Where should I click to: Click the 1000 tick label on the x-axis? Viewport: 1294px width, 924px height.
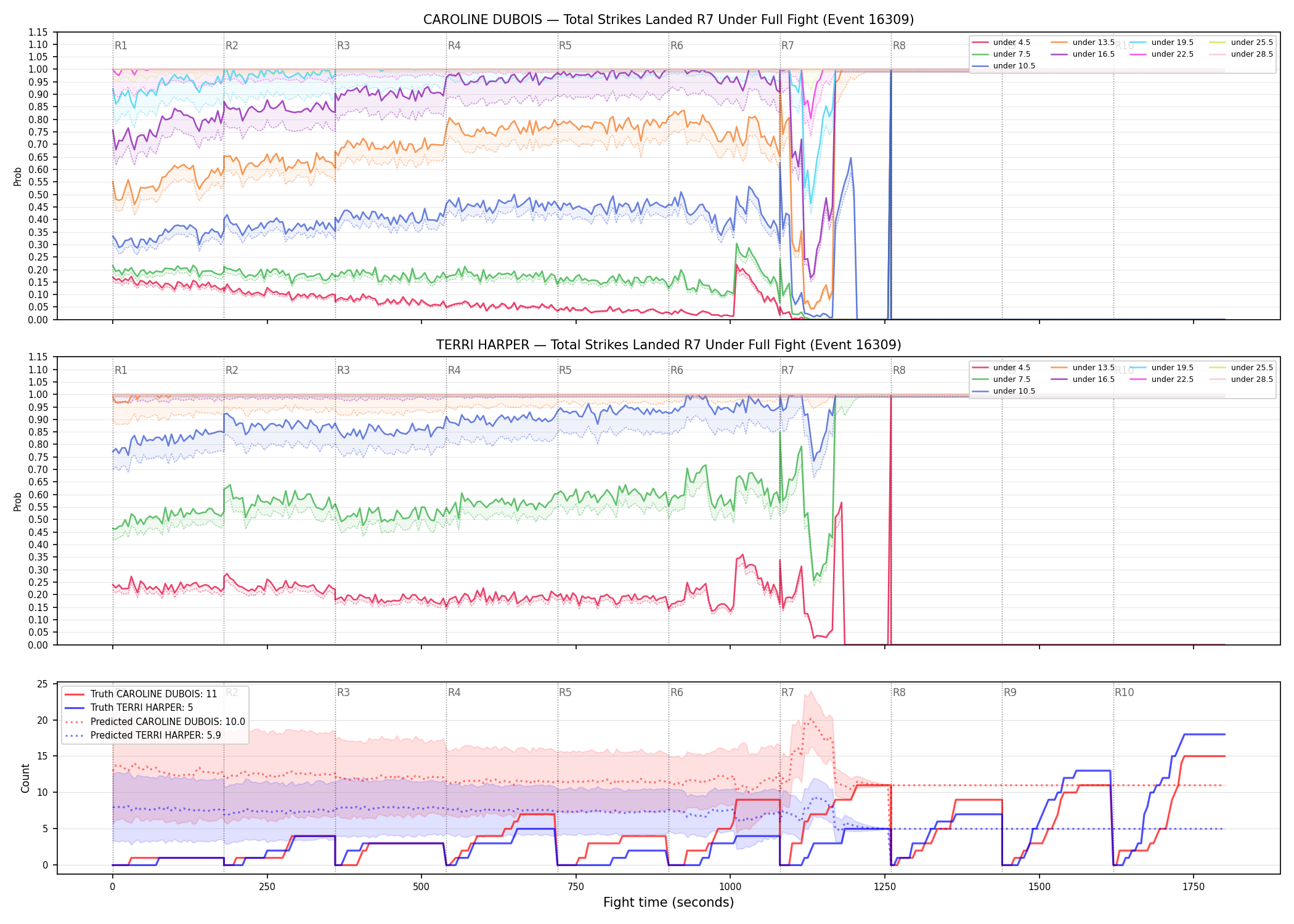pyautogui.click(x=730, y=887)
